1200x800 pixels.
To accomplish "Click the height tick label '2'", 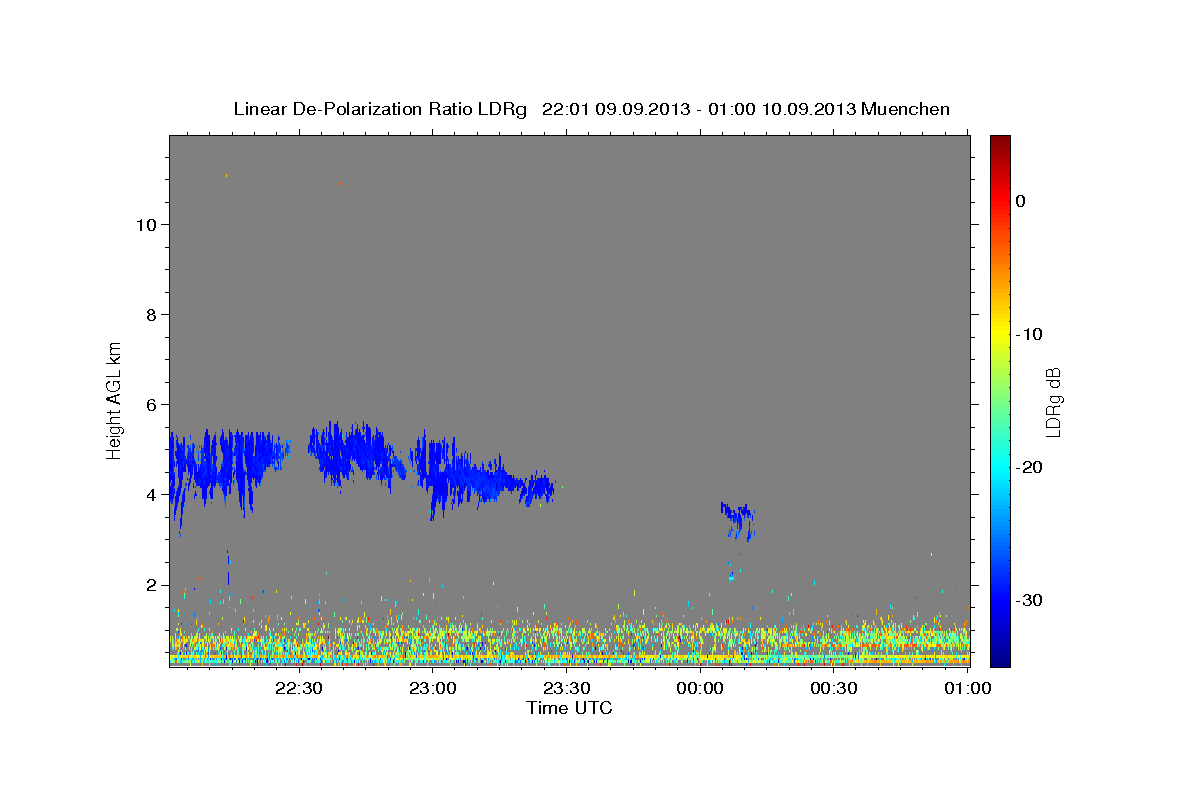I will click(x=149, y=585).
